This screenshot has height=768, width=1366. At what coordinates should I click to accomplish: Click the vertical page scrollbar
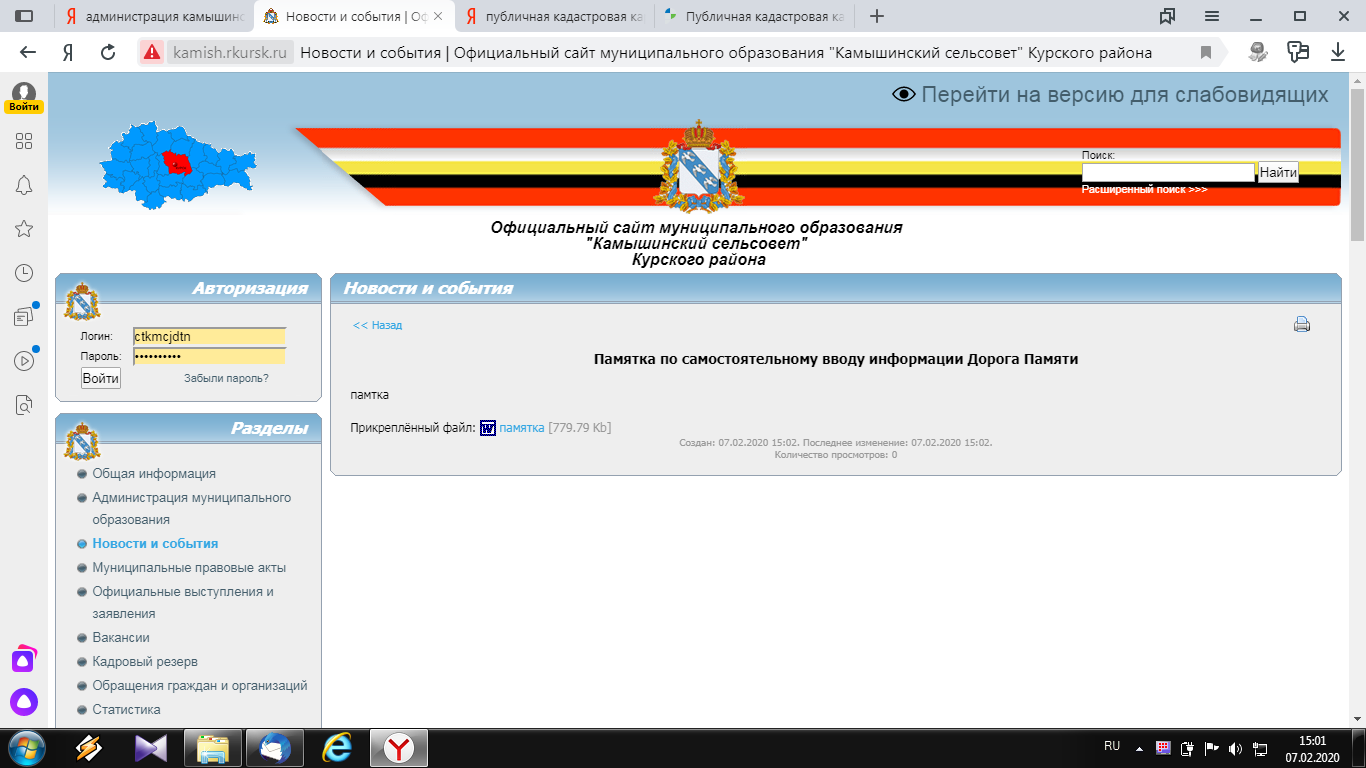point(1357,400)
